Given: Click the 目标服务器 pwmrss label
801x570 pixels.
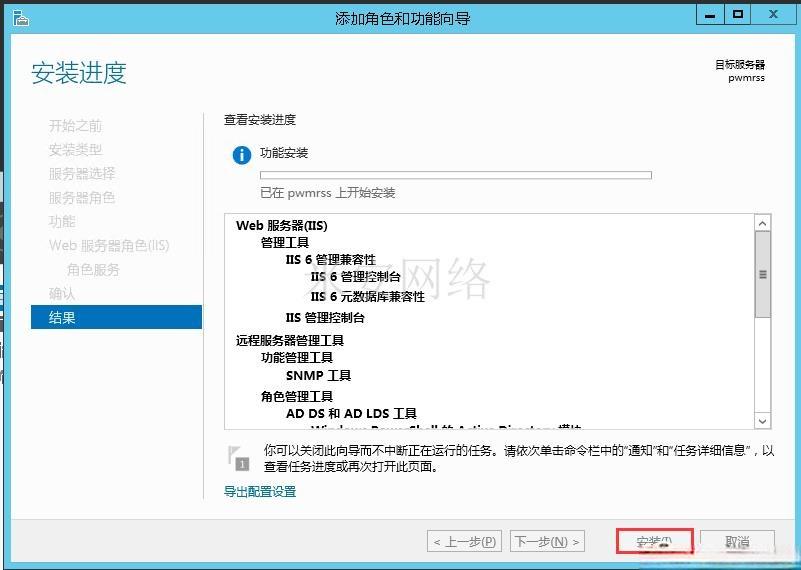Looking at the screenshot, I should (740, 71).
